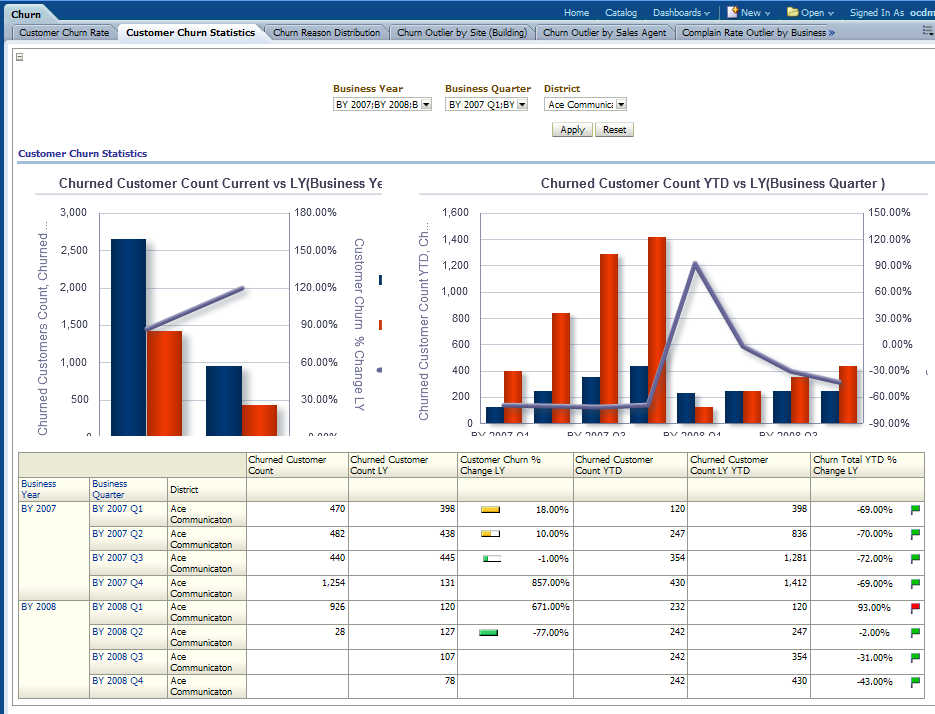Click the green gauge bar for -77.00%

click(x=489, y=632)
